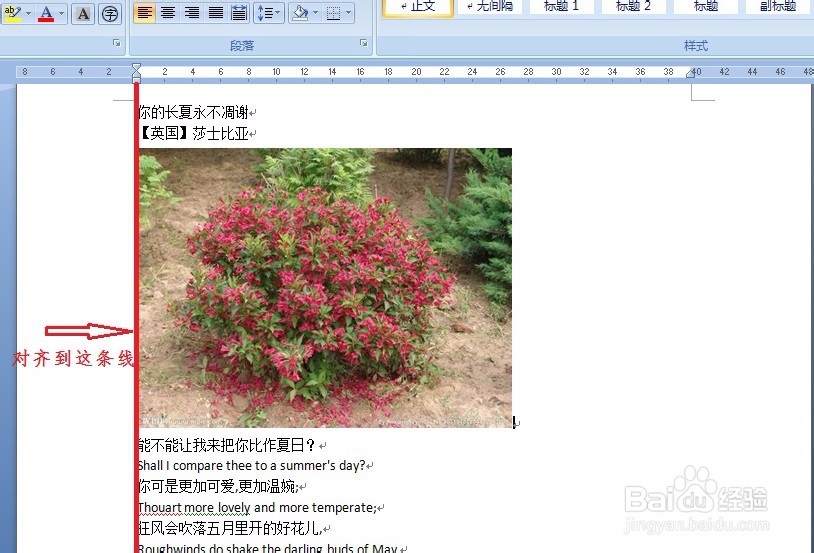The image size is (814, 553).
Task: Click the line 狂风会吹落五月里开的好花儿,
Action: 230,528
